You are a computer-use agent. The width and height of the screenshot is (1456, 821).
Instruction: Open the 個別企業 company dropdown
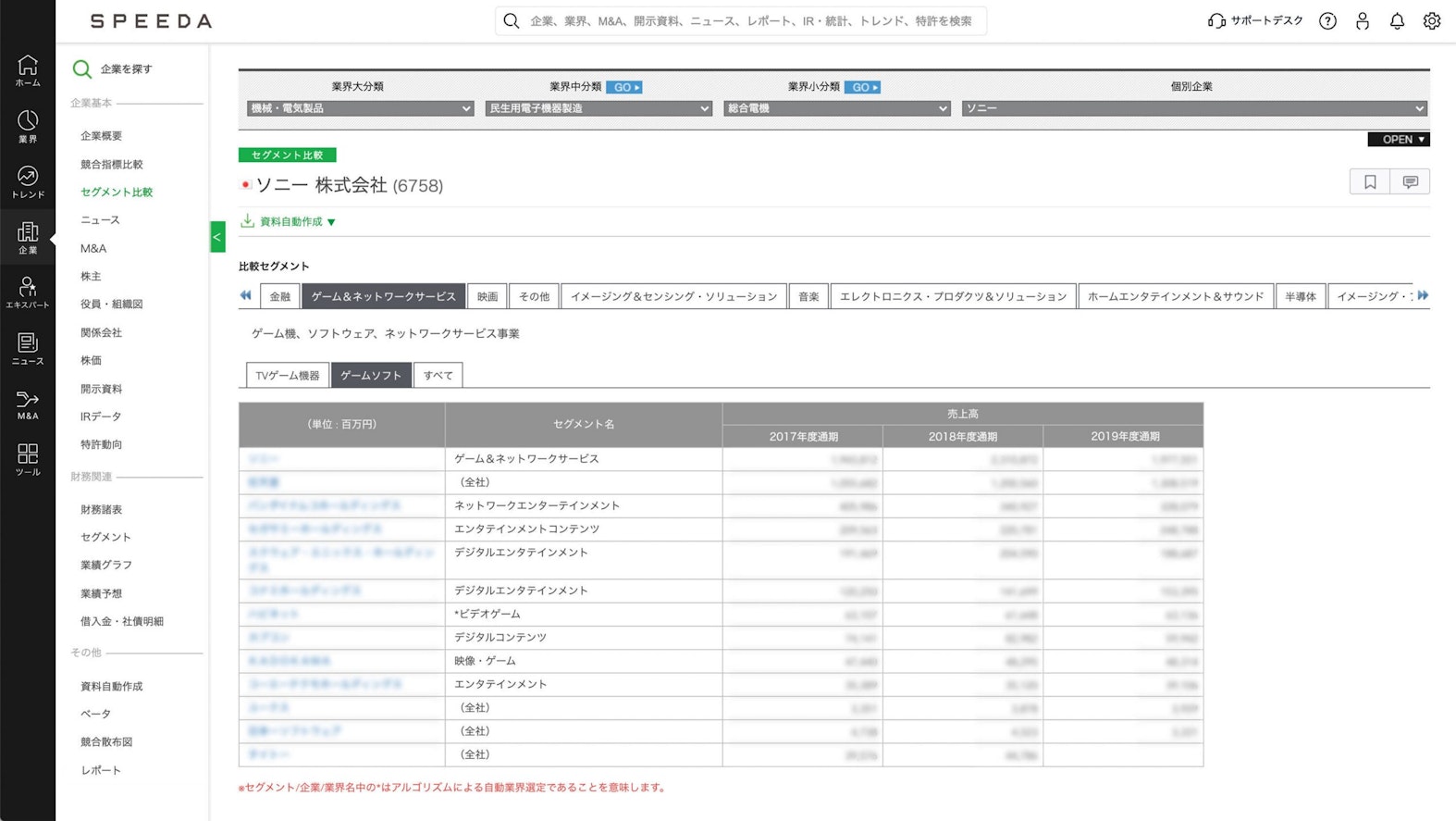pyautogui.click(x=1193, y=108)
